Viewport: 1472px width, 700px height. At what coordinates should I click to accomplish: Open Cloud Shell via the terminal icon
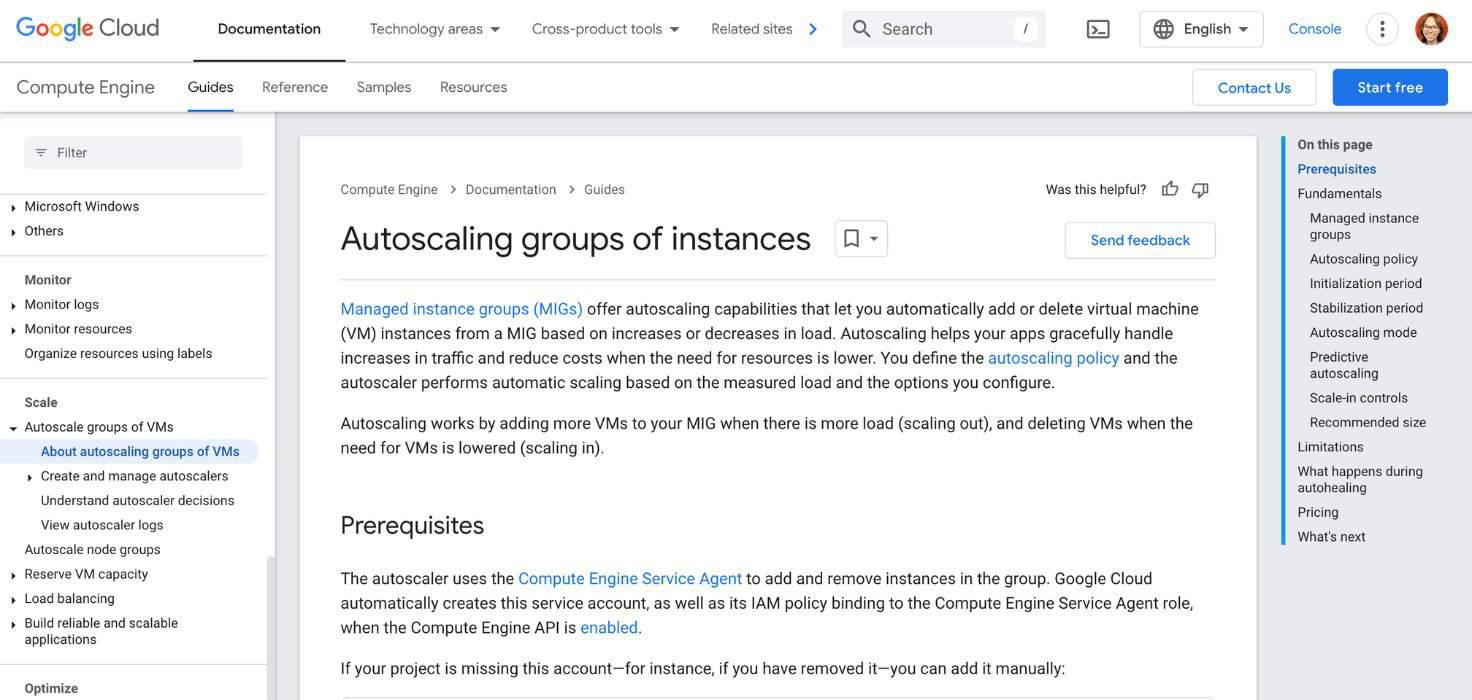click(1098, 28)
